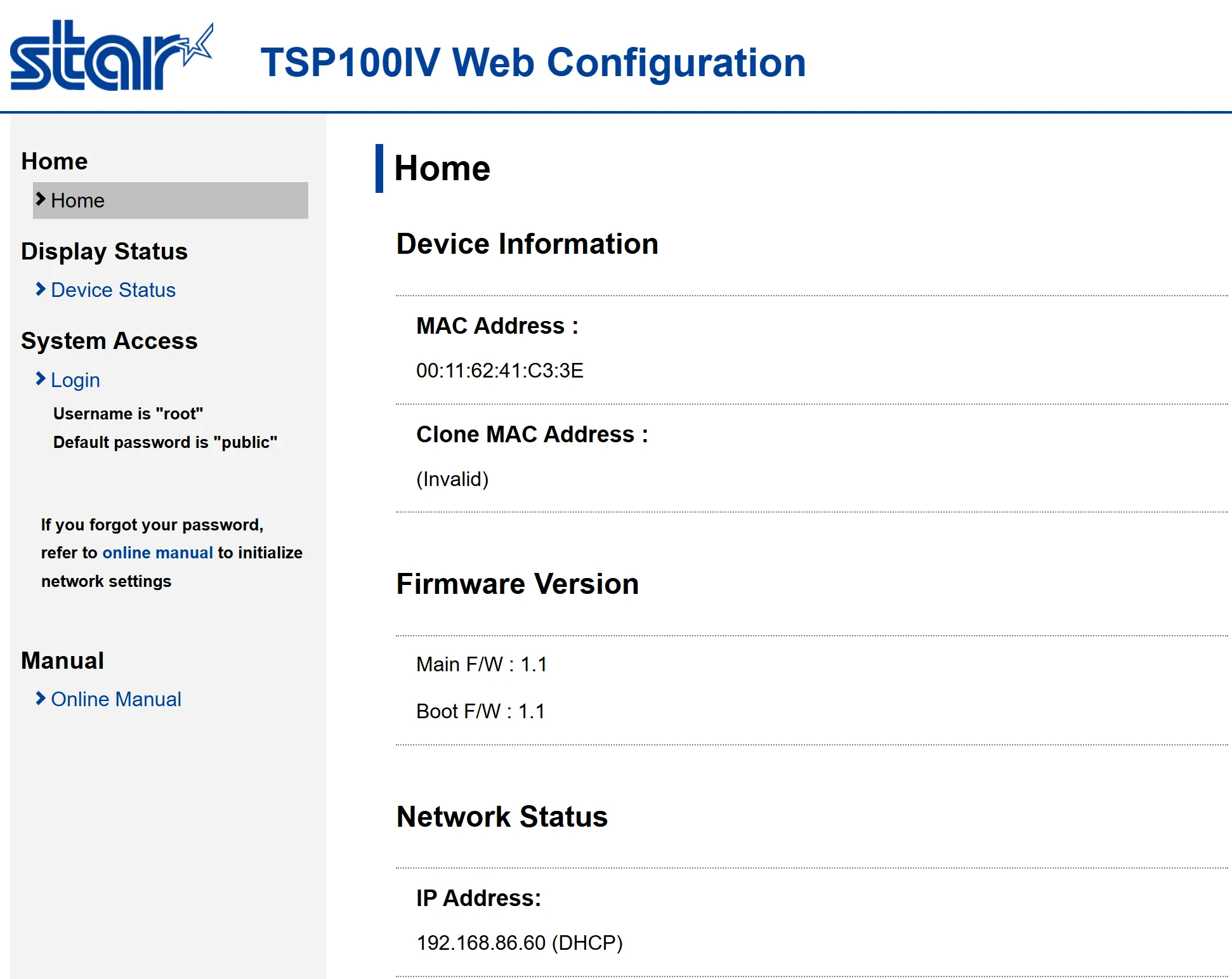Click the 'IP Address:' label
Image resolution: width=1232 pixels, height=979 pixels.
click(478, 898)
